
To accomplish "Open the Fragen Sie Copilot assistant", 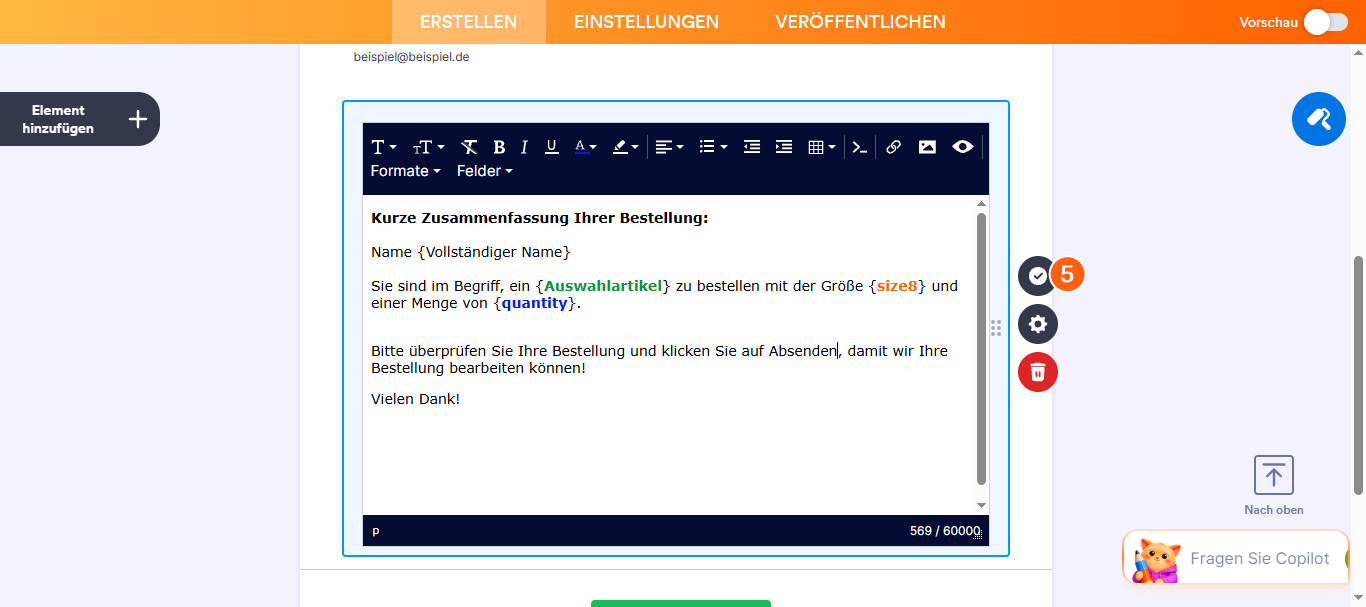I will click(x=1236, y=558).
